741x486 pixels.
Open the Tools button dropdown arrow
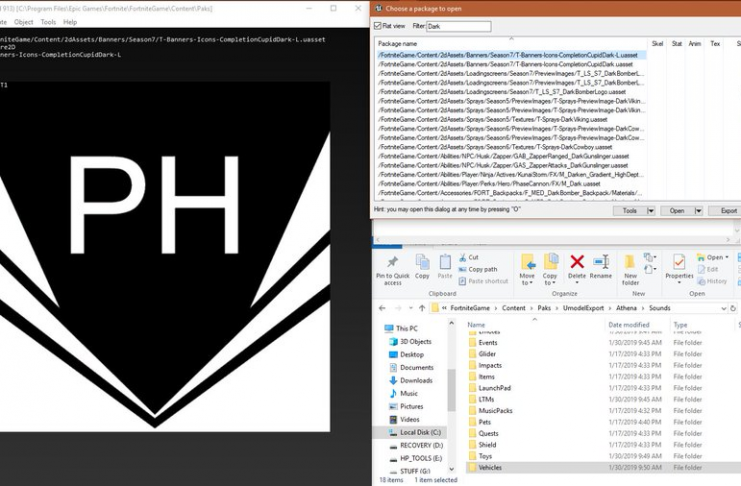click(x=651, y=211)
